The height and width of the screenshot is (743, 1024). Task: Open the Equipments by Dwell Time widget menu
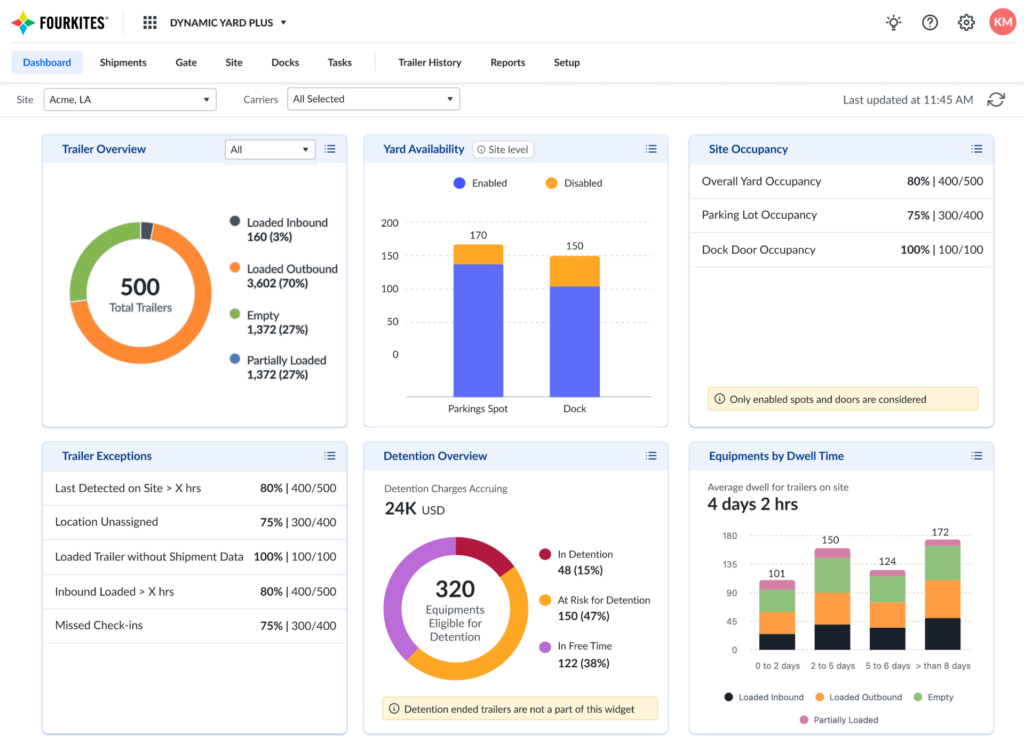pos(977,455)
